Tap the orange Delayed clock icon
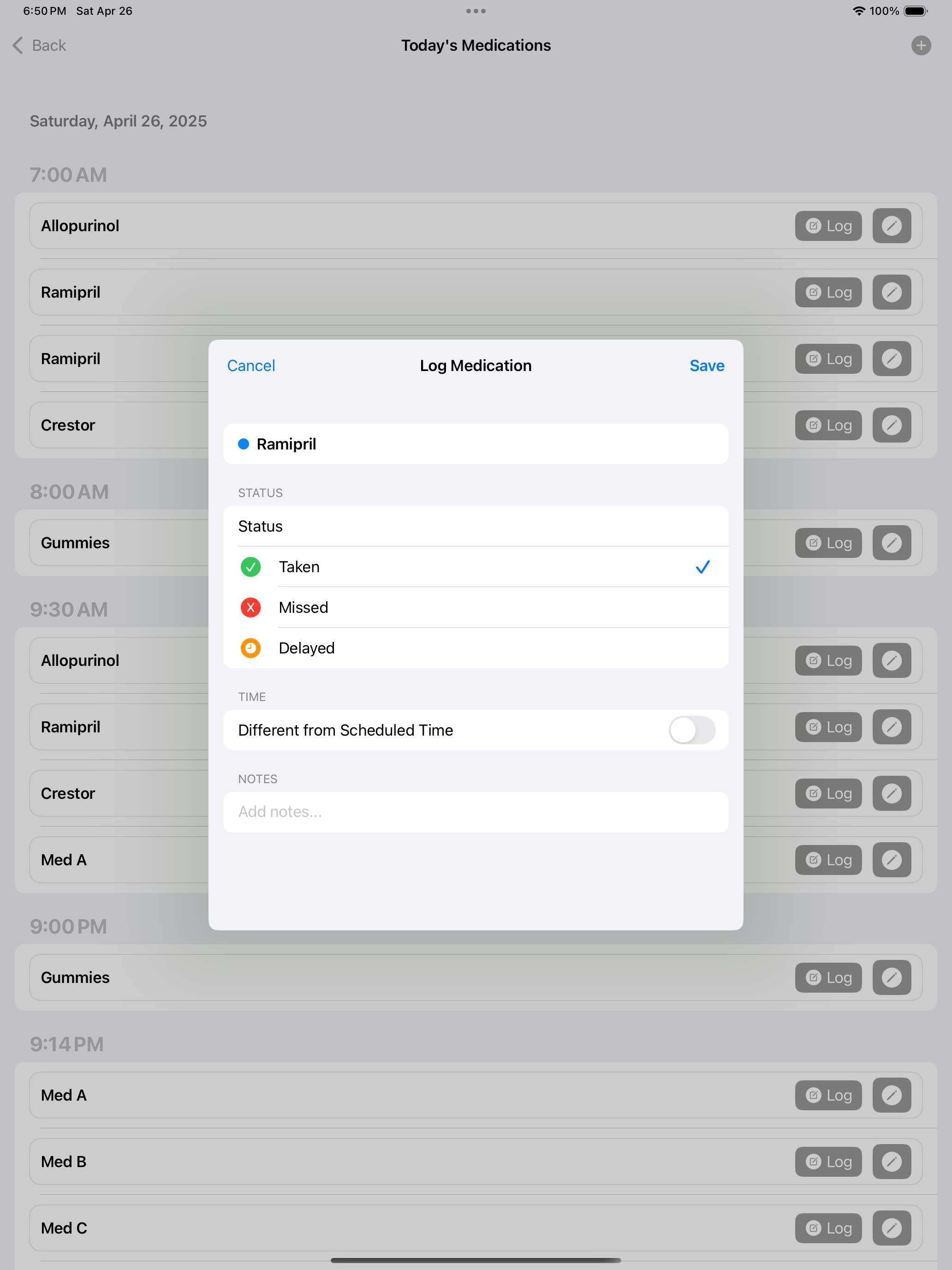The height and width of the screenshot is (1270, 952). (251, 648)
